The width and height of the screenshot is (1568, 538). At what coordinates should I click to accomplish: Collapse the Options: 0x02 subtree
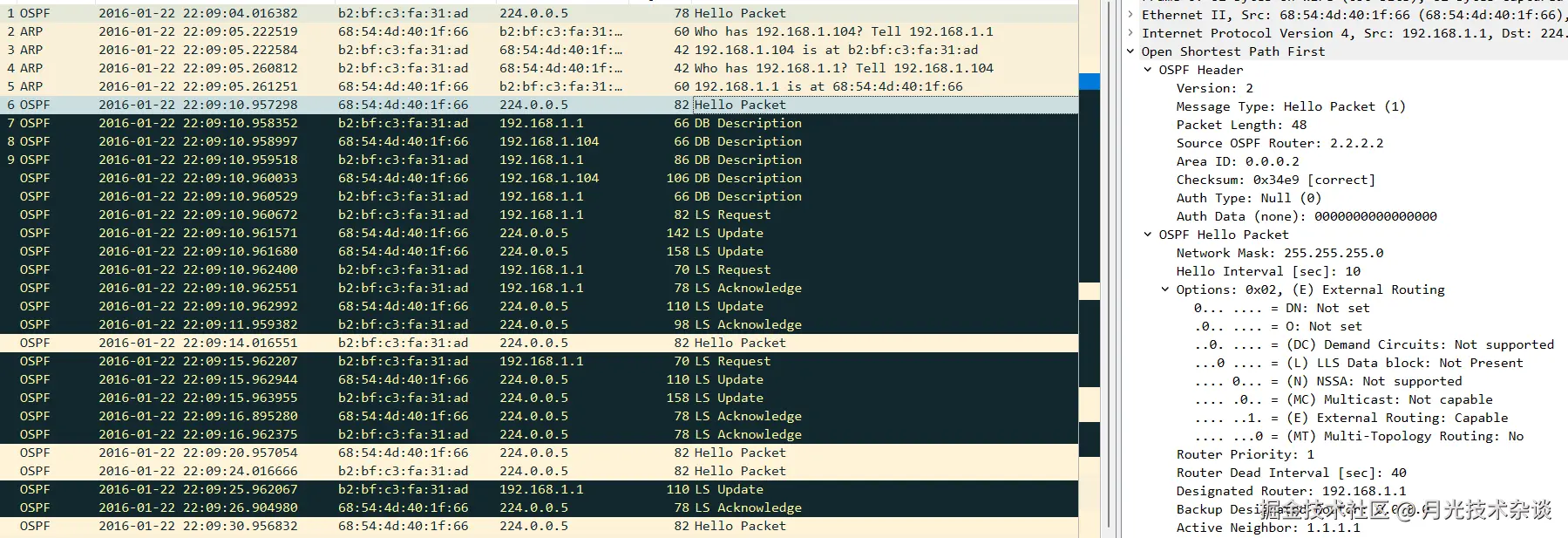click(x=1165, y=289)
